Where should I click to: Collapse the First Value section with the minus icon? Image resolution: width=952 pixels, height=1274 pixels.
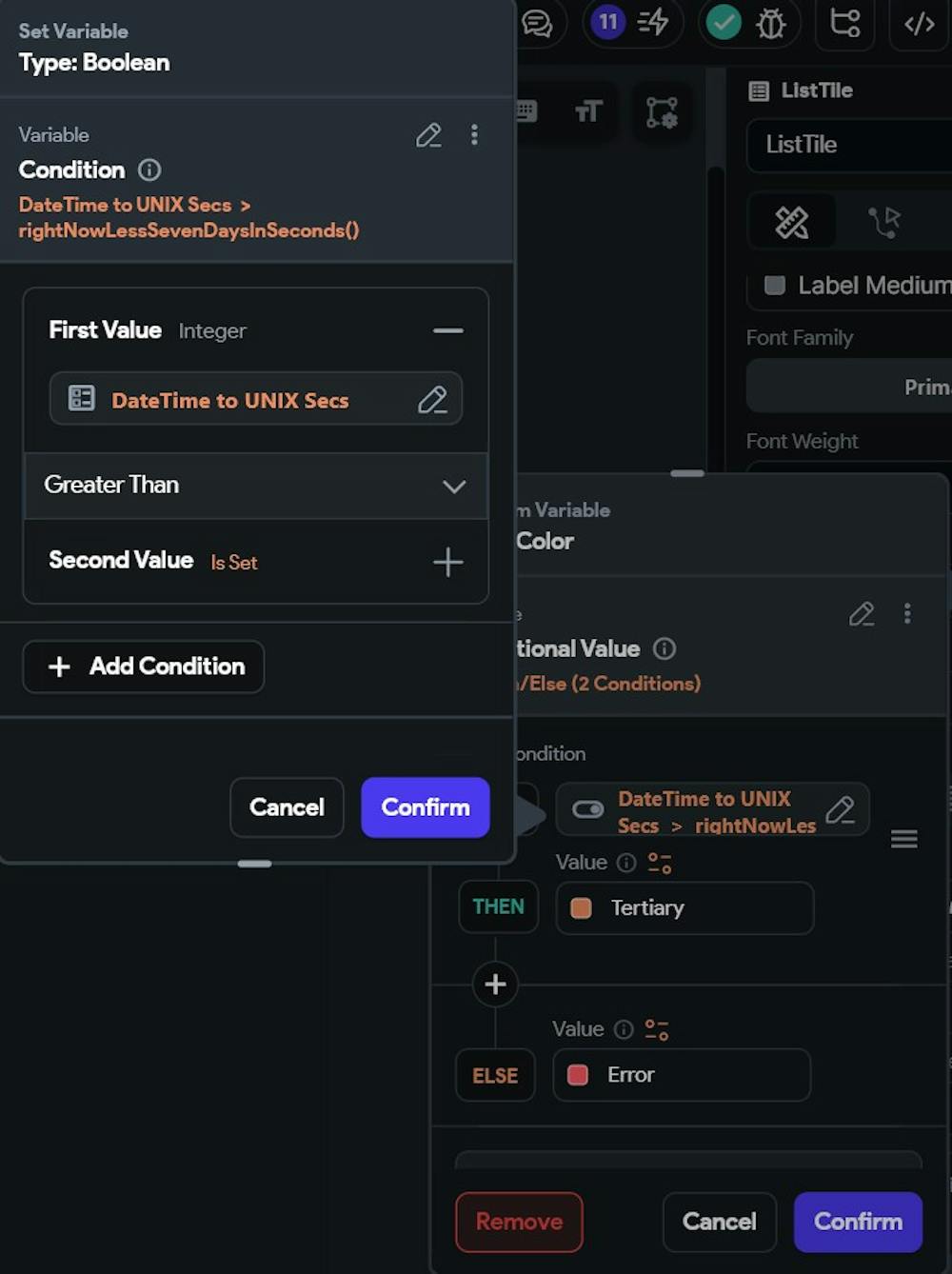point(447,330)
